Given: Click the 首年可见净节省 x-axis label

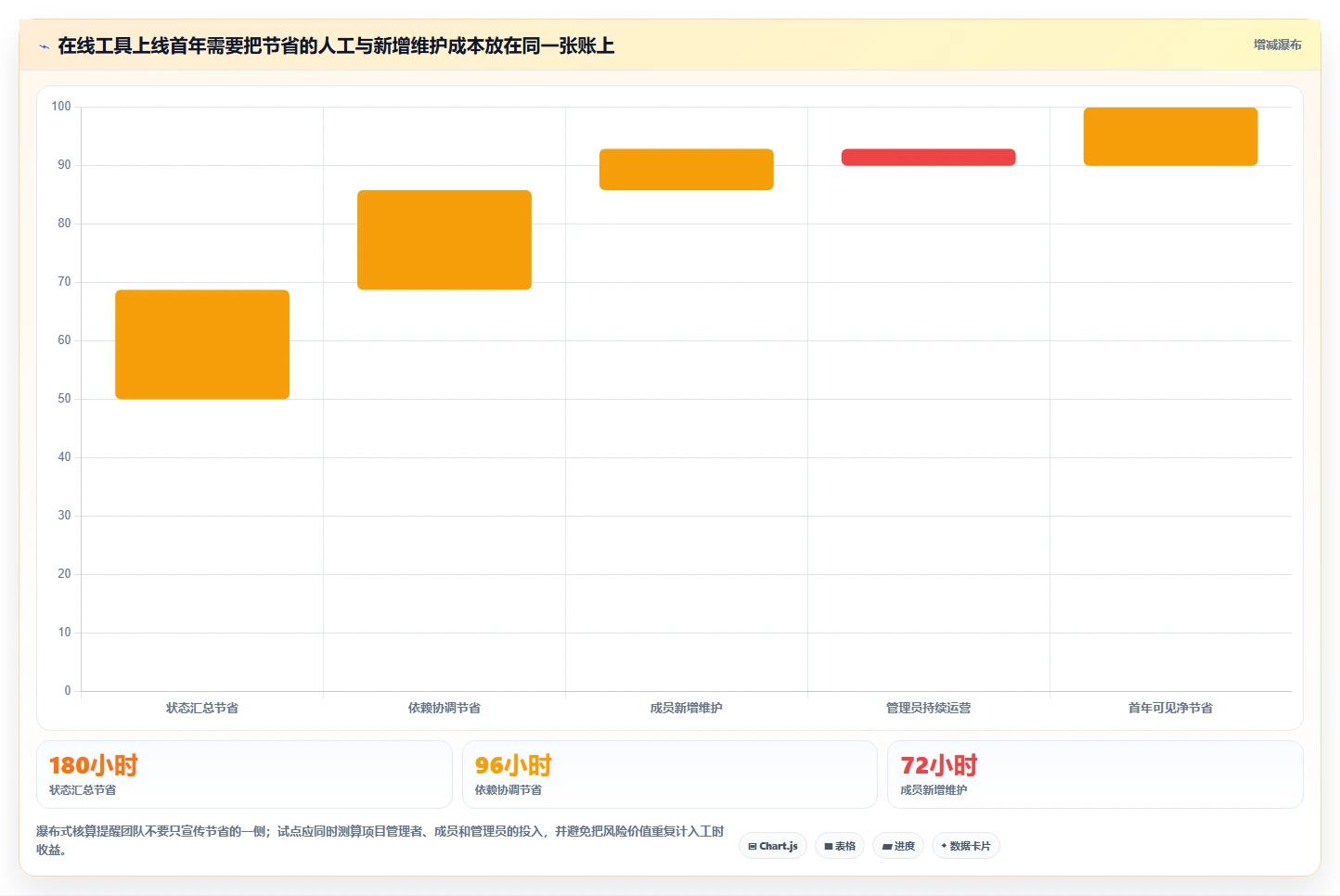Looking at the screenshot, I should (x=1171, y=708).
